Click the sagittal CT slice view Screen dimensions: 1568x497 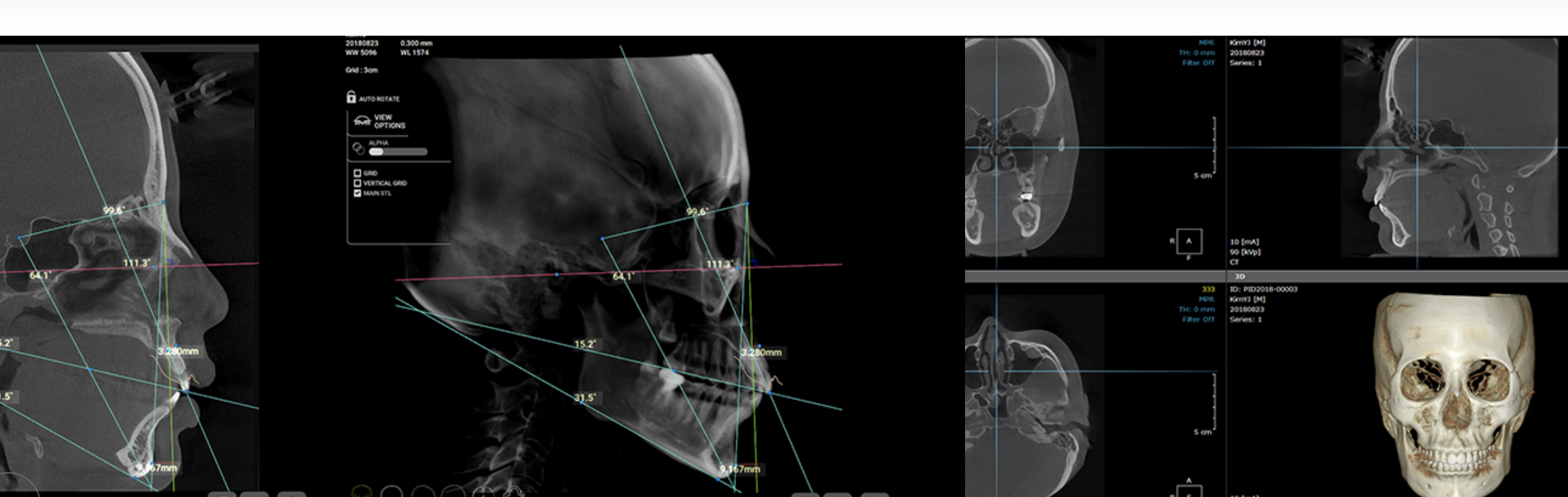(1447, 148)
